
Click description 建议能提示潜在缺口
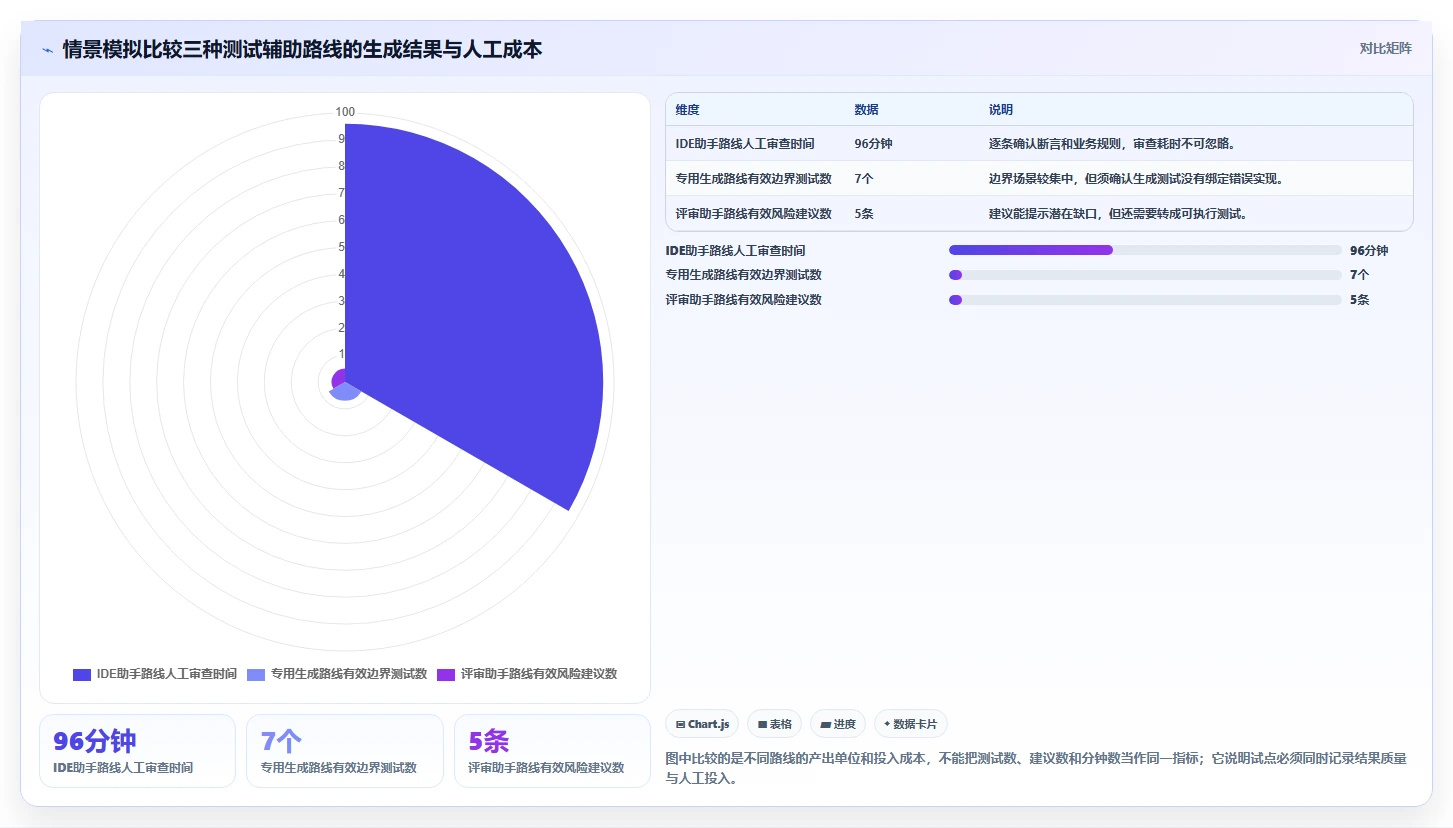point(1118,213)
